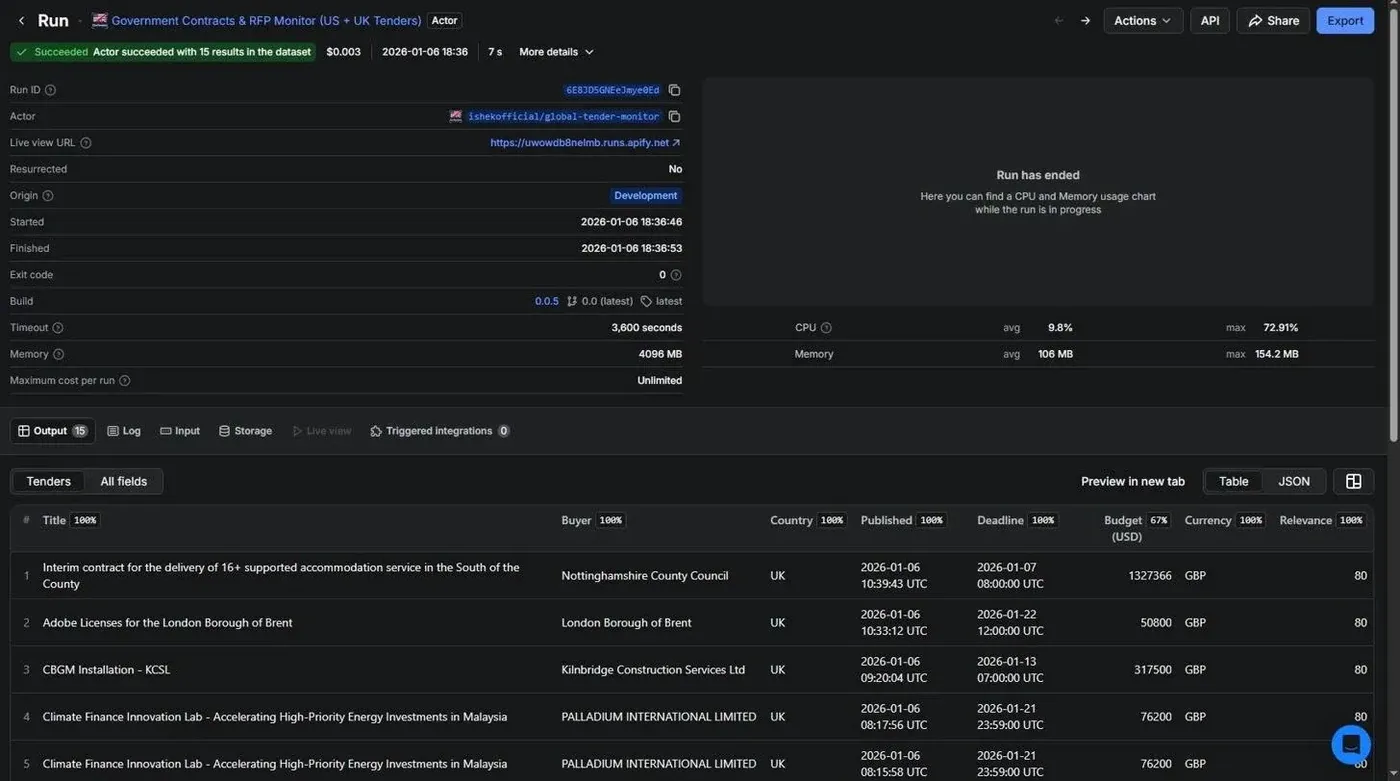The width and height of the screenshot is (1400, 781).
Task: Open the chat support bubble
Action: (x=1351, y=744)
